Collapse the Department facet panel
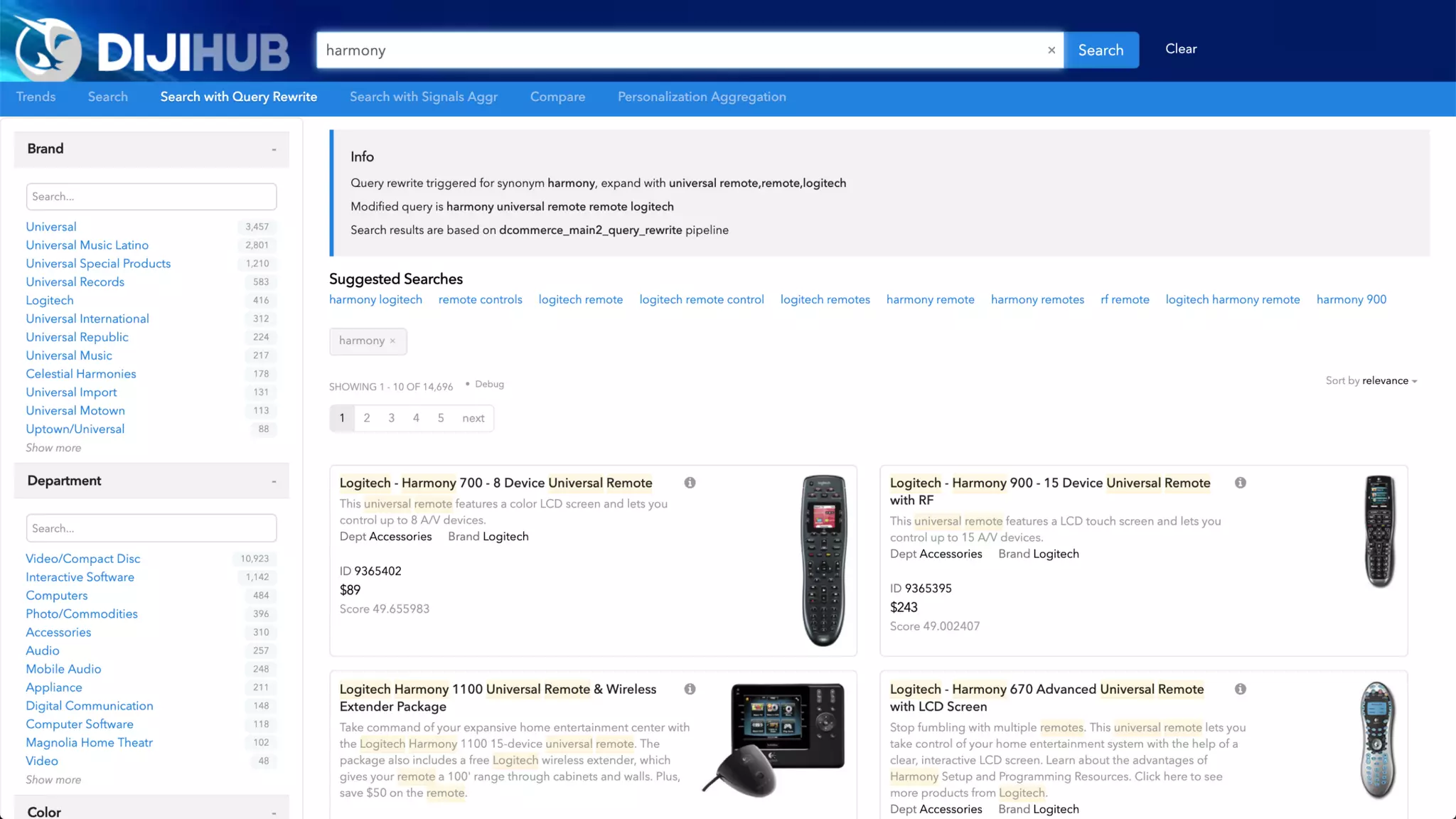The width and height of the screenshot is (1456, 819). coord(274,481)
